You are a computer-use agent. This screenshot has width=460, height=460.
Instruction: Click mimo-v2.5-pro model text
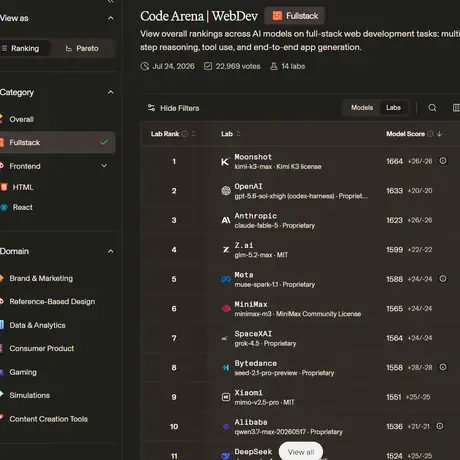pyautogui.click(x=257, y=402)
